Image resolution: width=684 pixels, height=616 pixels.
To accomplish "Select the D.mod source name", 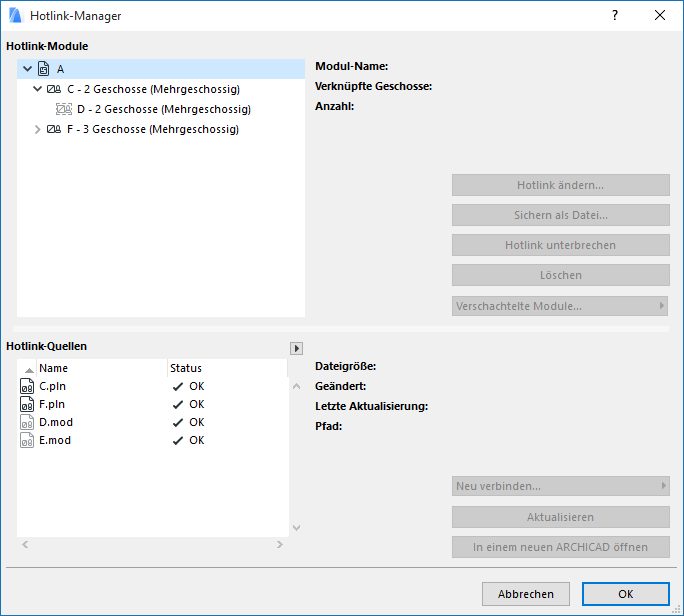I will pyautogui.click(x=56, y=422).
